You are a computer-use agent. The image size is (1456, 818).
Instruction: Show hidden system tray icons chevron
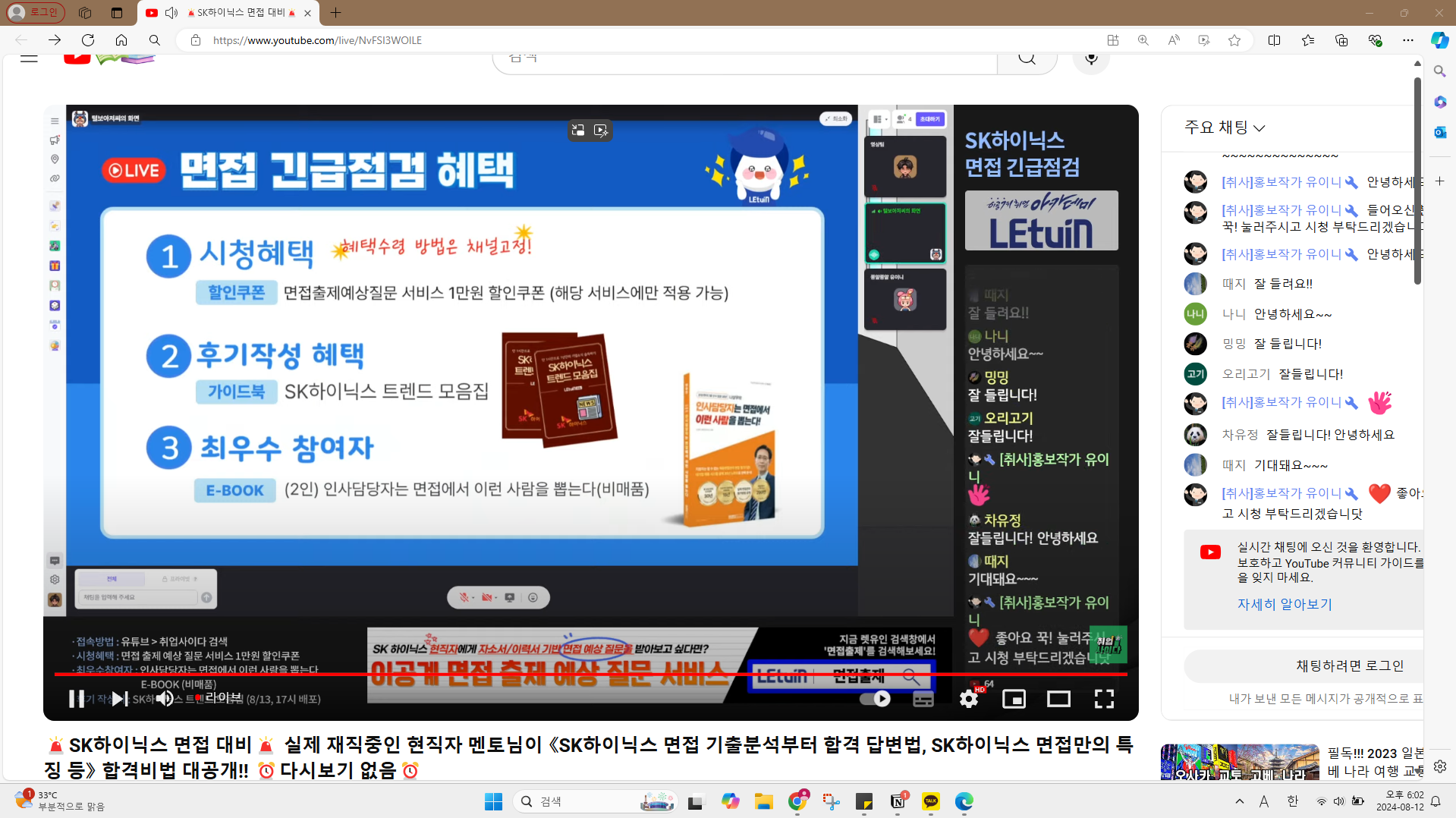1240,801
